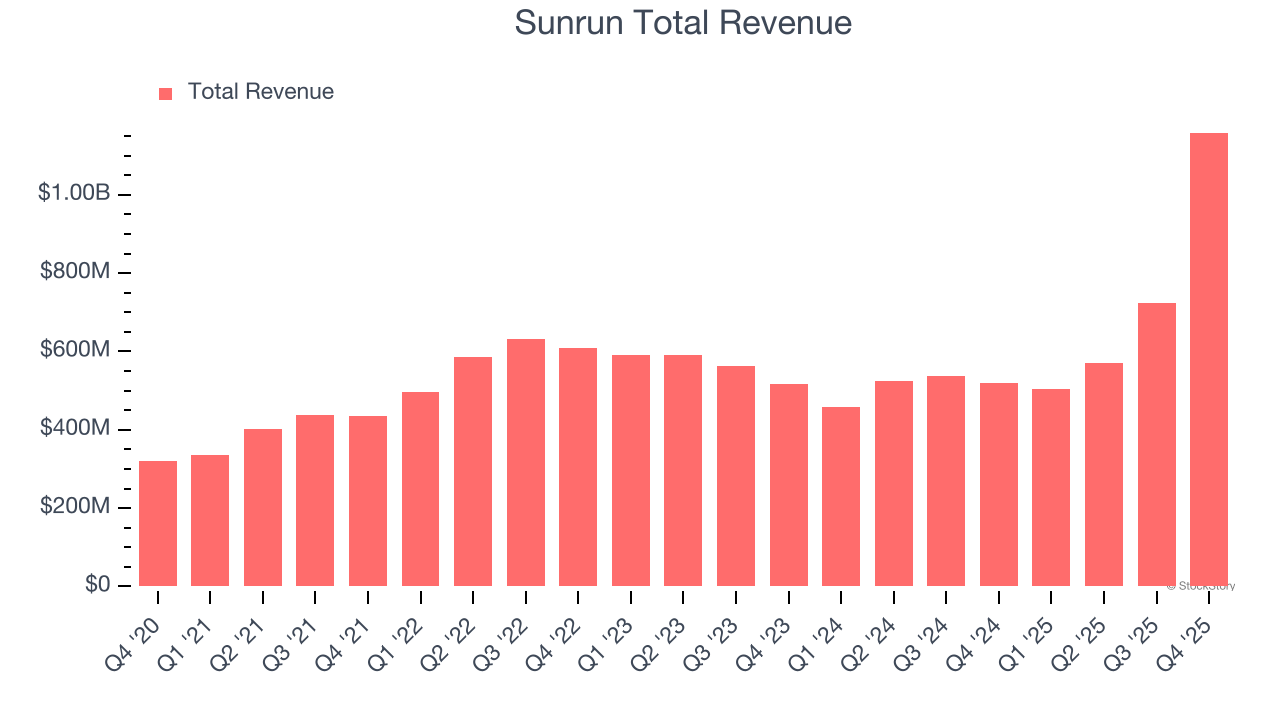This screenshot has width=1280, height=720.
Task: Select the Q3 '21 revenue bar
Action: point(315,500)
